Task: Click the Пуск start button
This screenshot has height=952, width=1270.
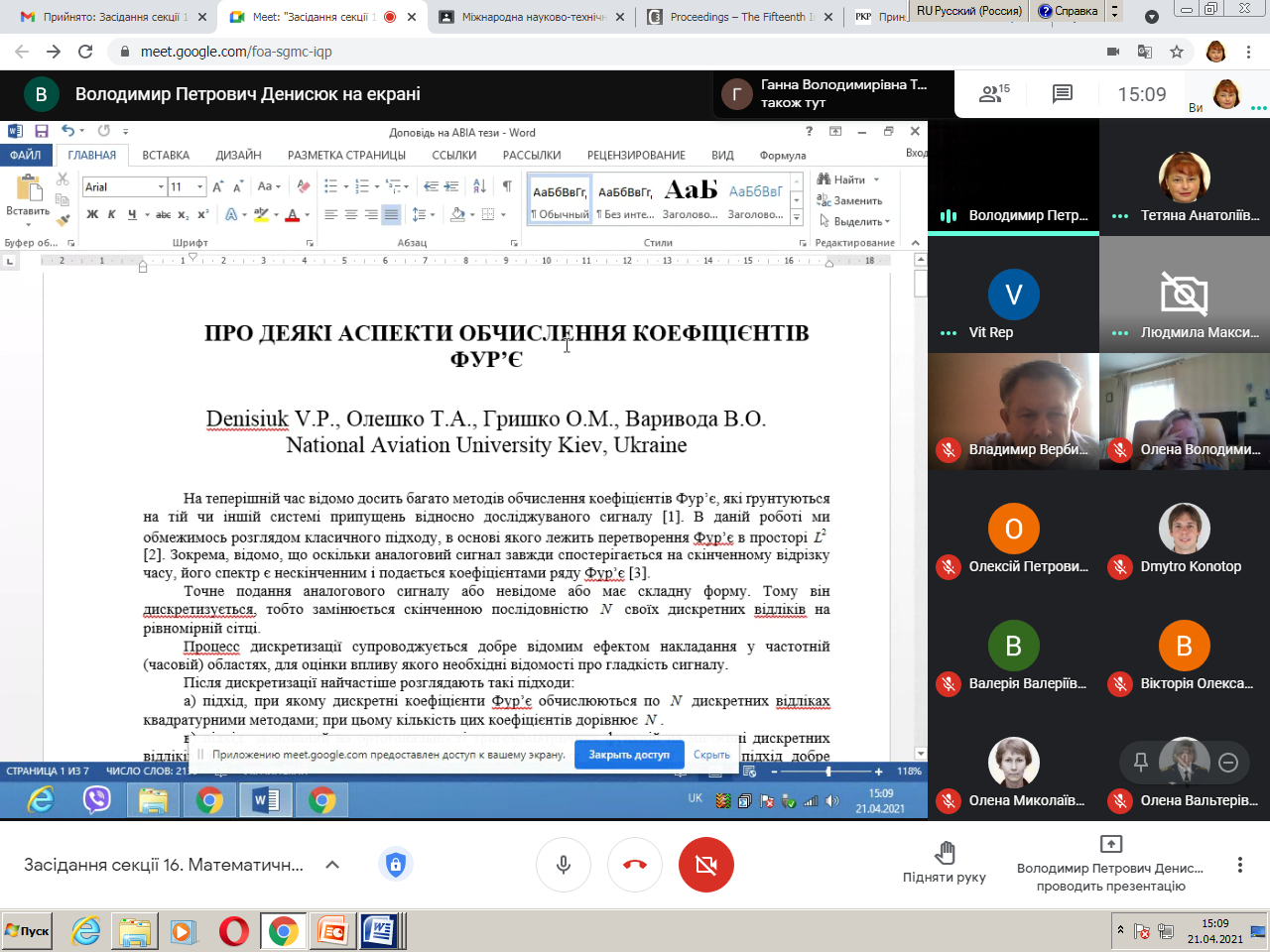Action: pos(28,931)
